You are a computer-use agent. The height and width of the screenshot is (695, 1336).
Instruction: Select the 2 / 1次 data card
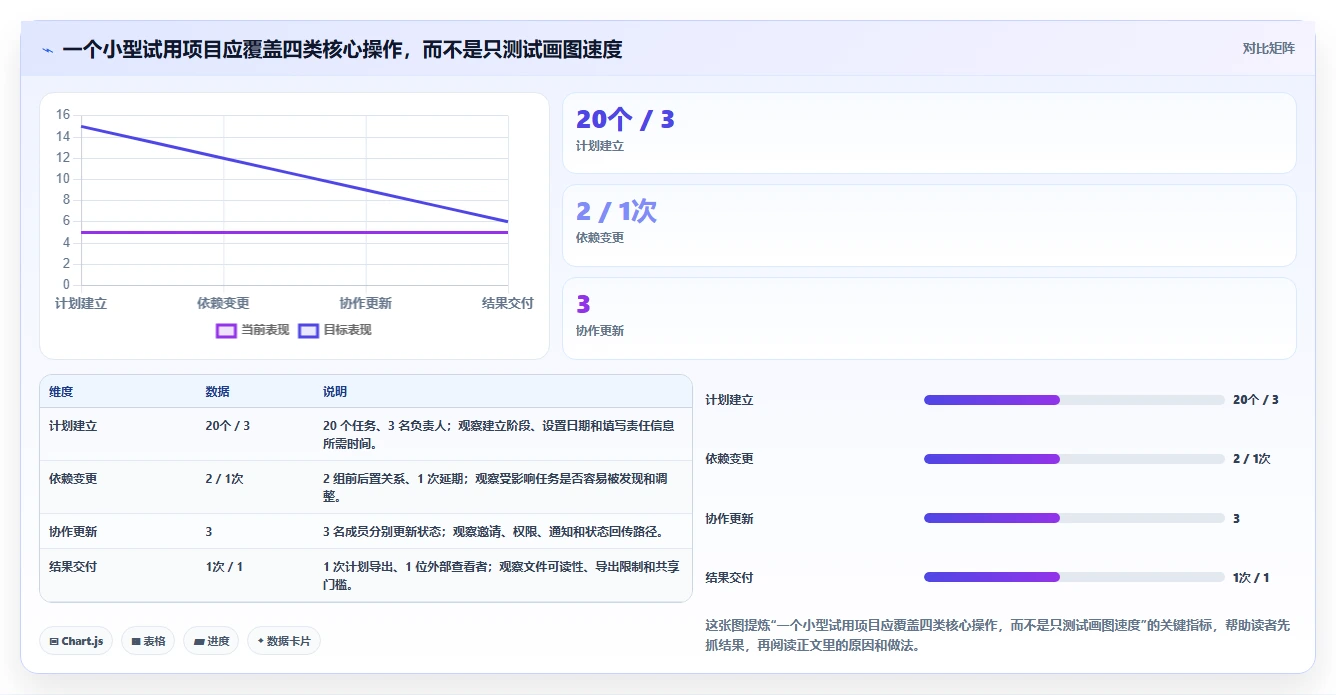pyautogui.click(x=929, y=225)
